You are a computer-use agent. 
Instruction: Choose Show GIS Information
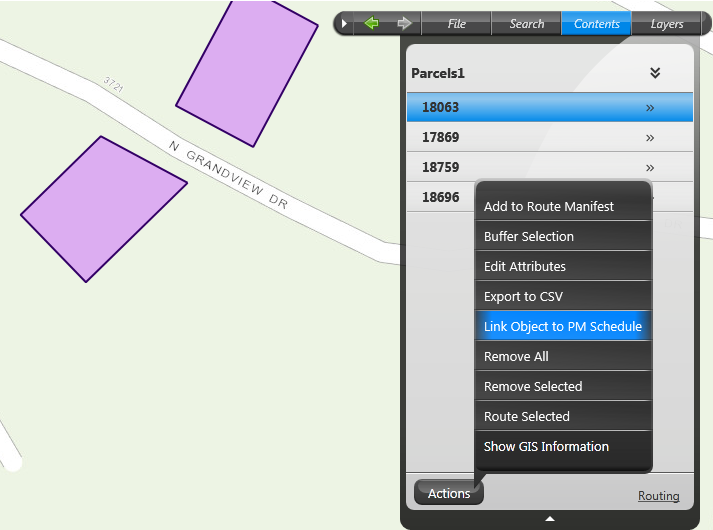(x=546, y=447)
